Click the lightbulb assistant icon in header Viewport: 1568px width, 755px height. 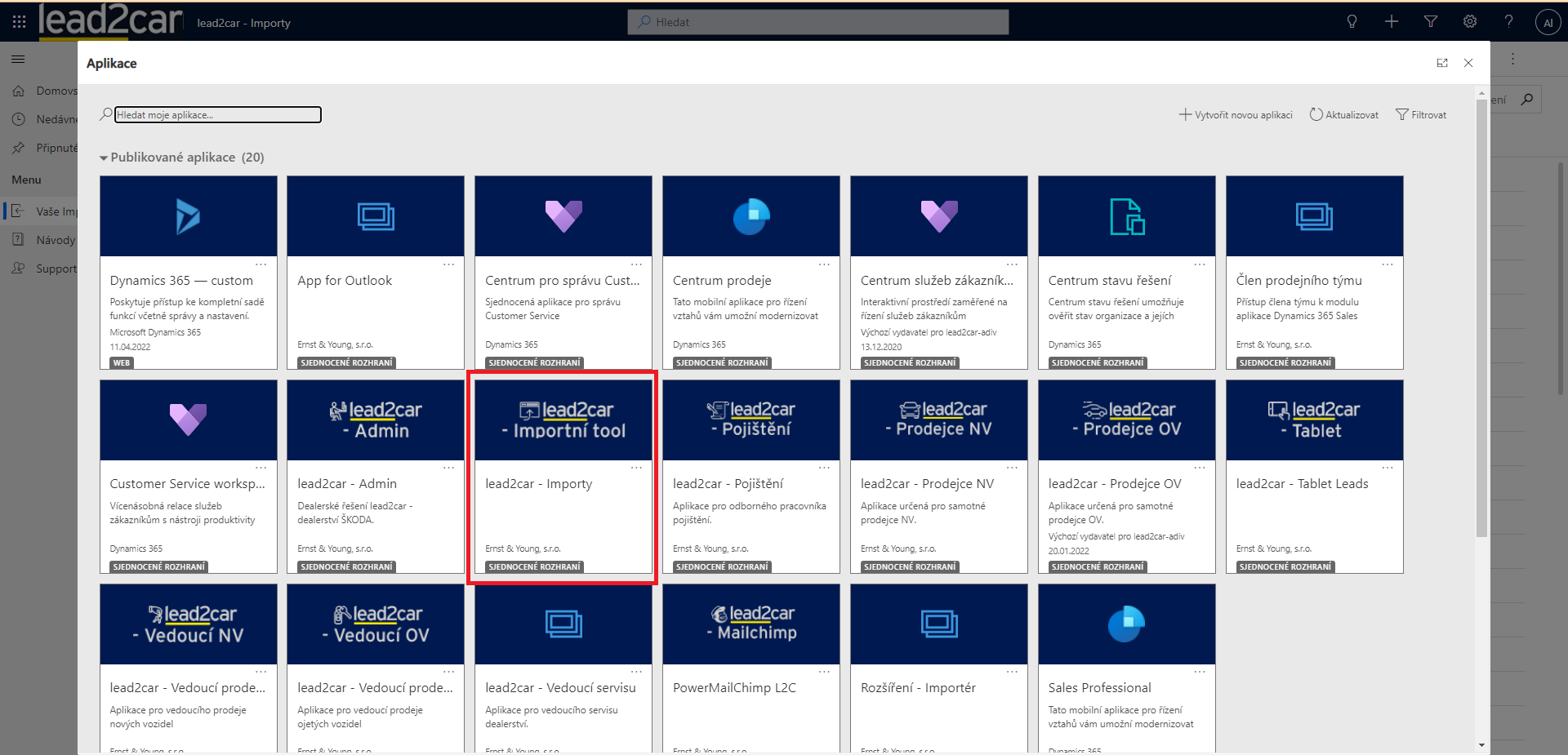[x=1352, y=22]
